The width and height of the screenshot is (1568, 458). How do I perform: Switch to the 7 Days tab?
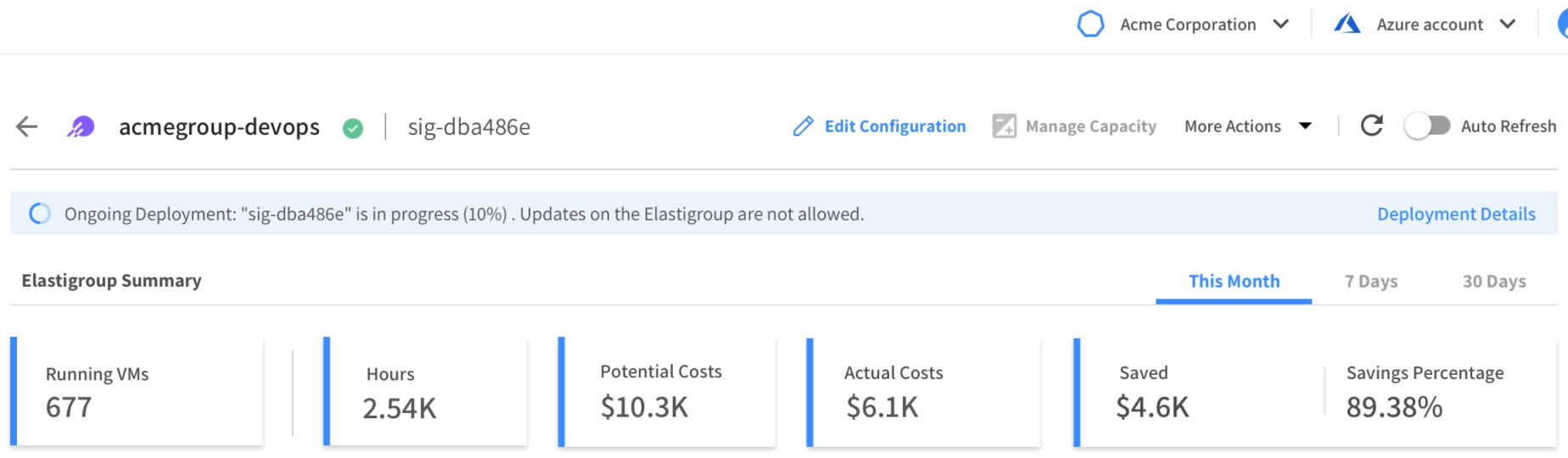click(1371, 282)
